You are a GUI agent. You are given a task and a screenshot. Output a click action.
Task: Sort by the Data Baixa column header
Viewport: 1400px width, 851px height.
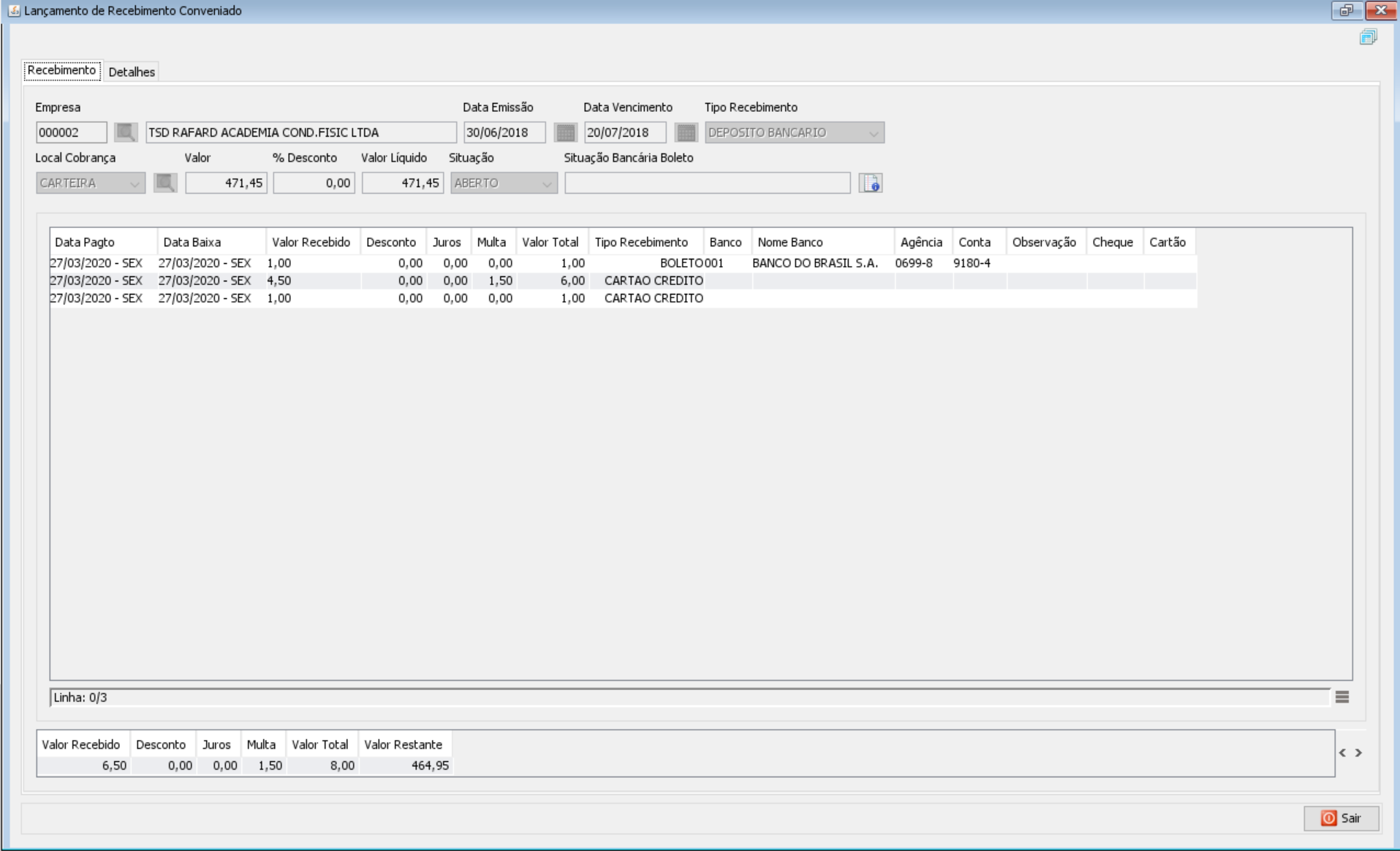point(212,242)
